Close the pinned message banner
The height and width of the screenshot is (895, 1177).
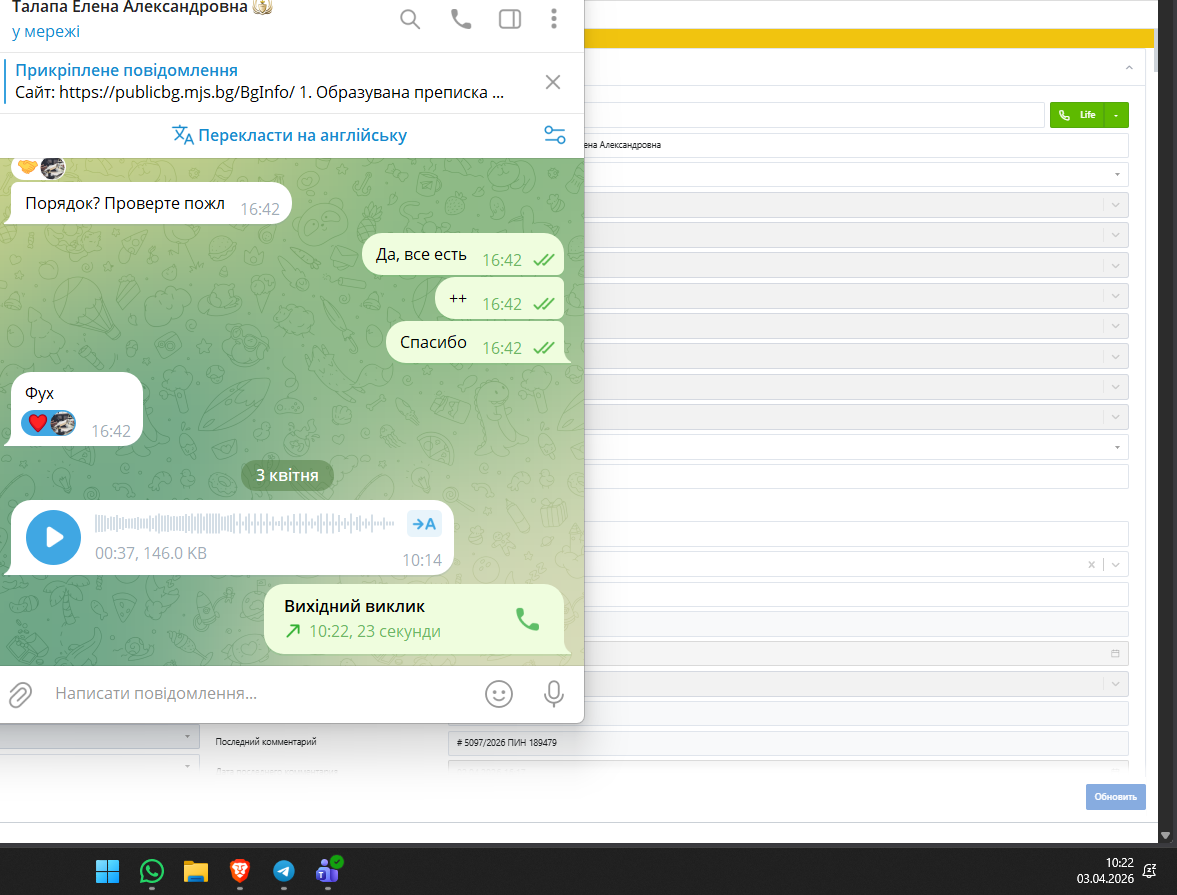coord(553,82)
